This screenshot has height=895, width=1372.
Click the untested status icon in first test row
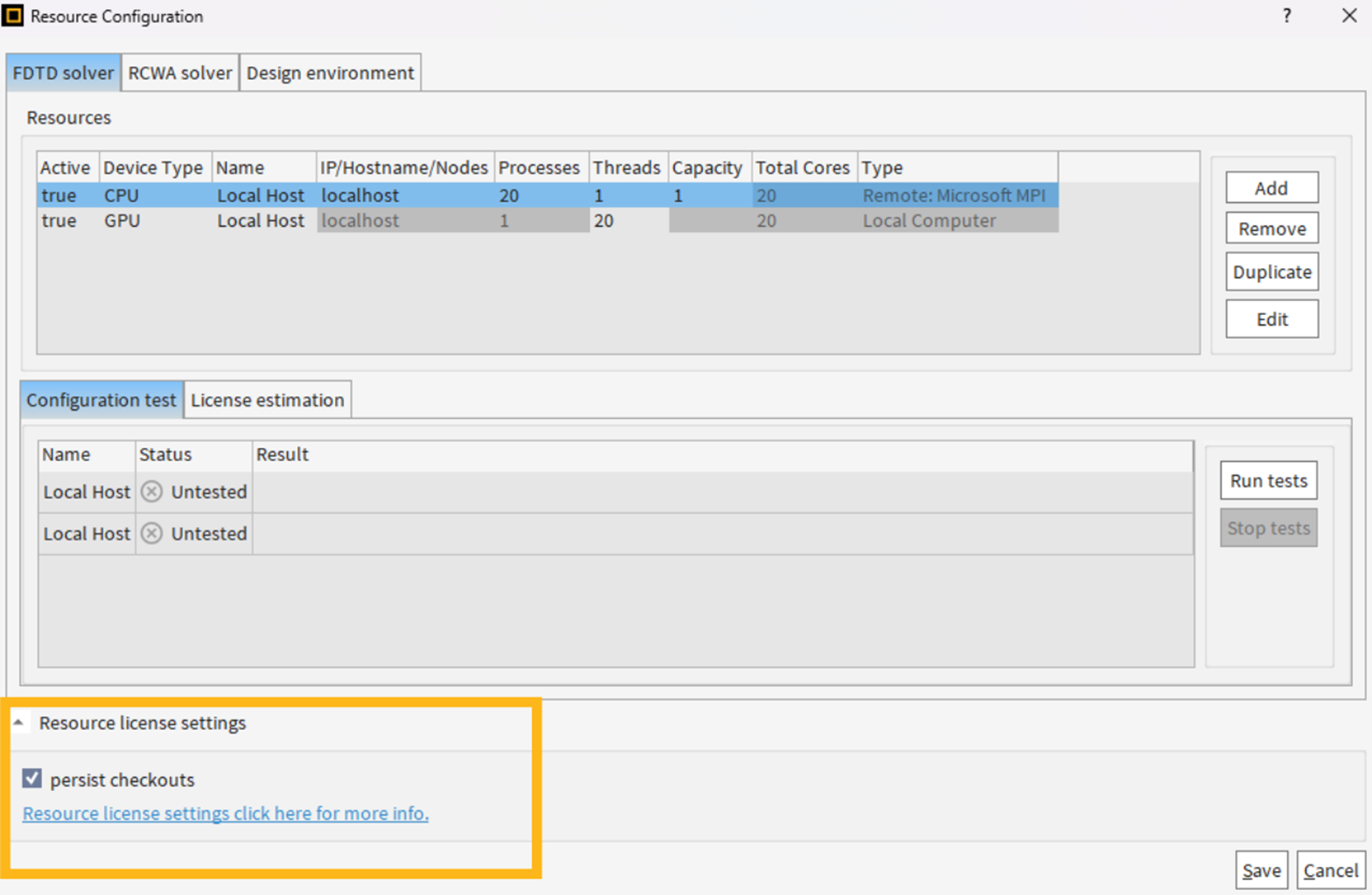(x=151, y=492)
